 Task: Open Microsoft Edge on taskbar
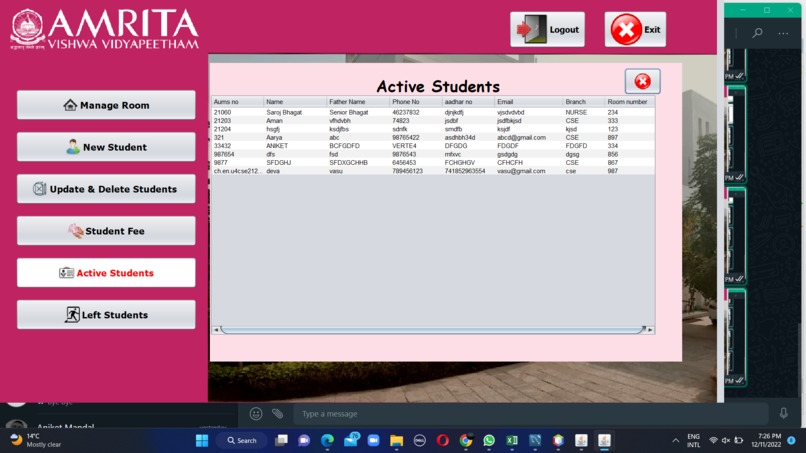(x=327, y=441)
